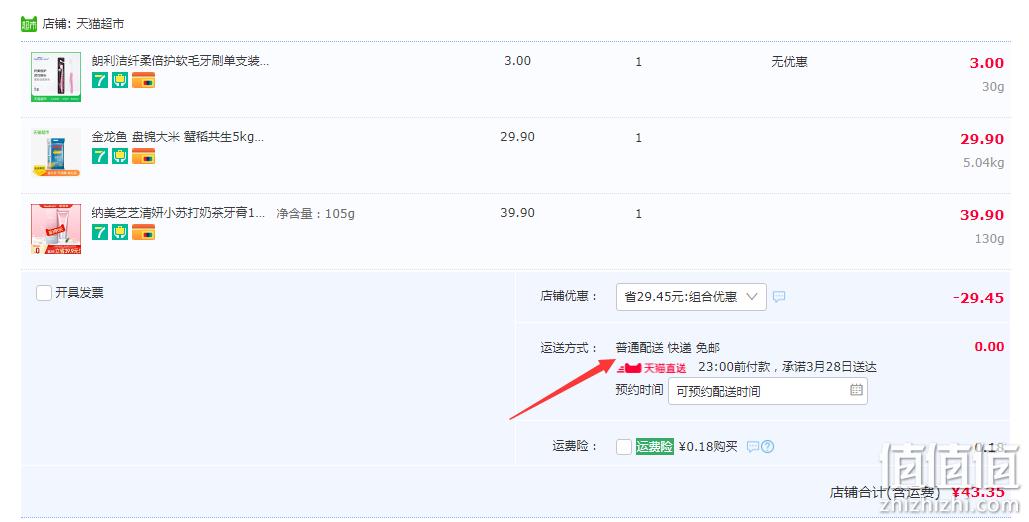Click the 可预约配送时间 delivery time field

[x=768, y=391]
